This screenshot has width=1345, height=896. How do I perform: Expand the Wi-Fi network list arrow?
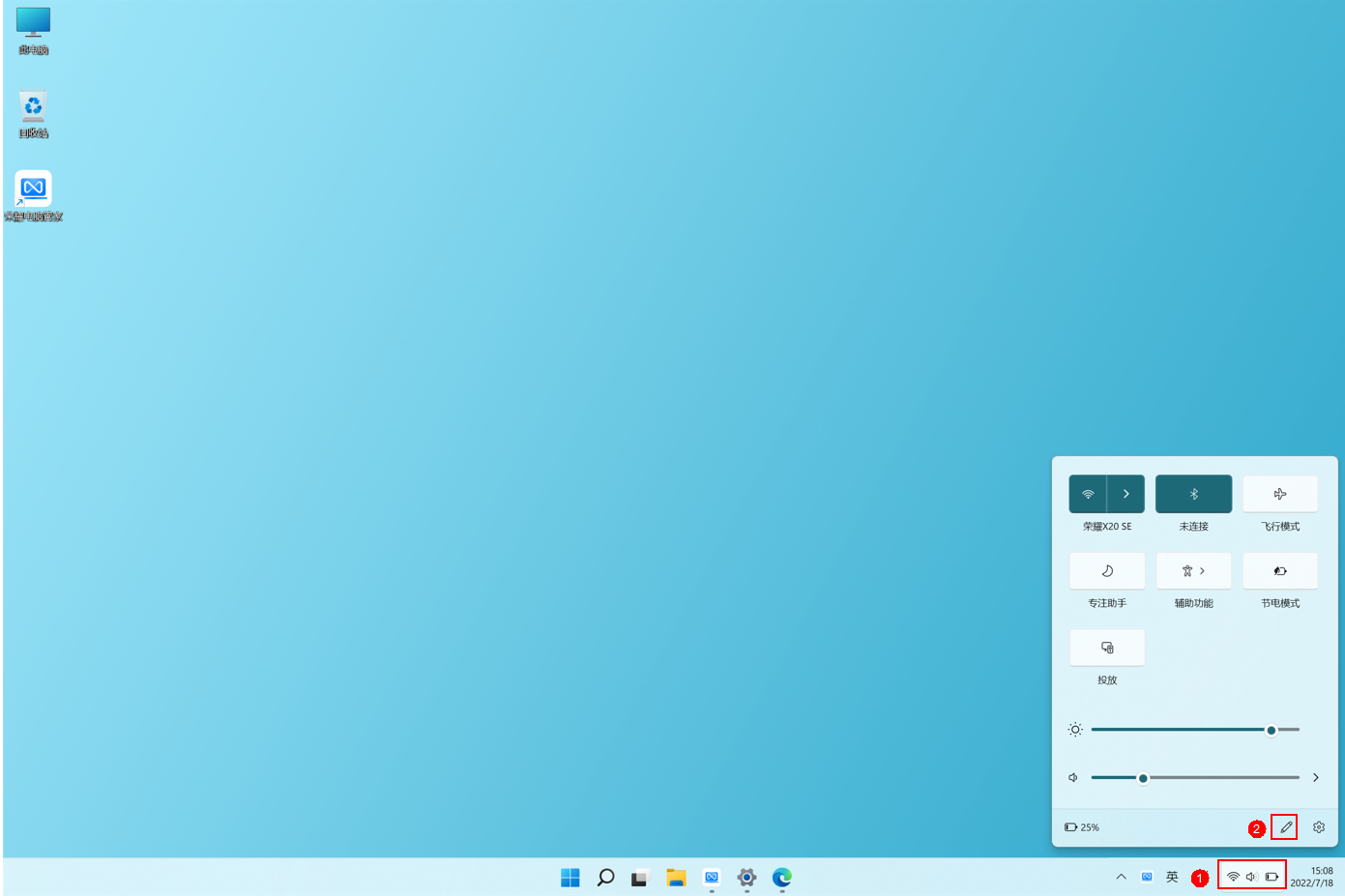click(x=1126, y=494)
